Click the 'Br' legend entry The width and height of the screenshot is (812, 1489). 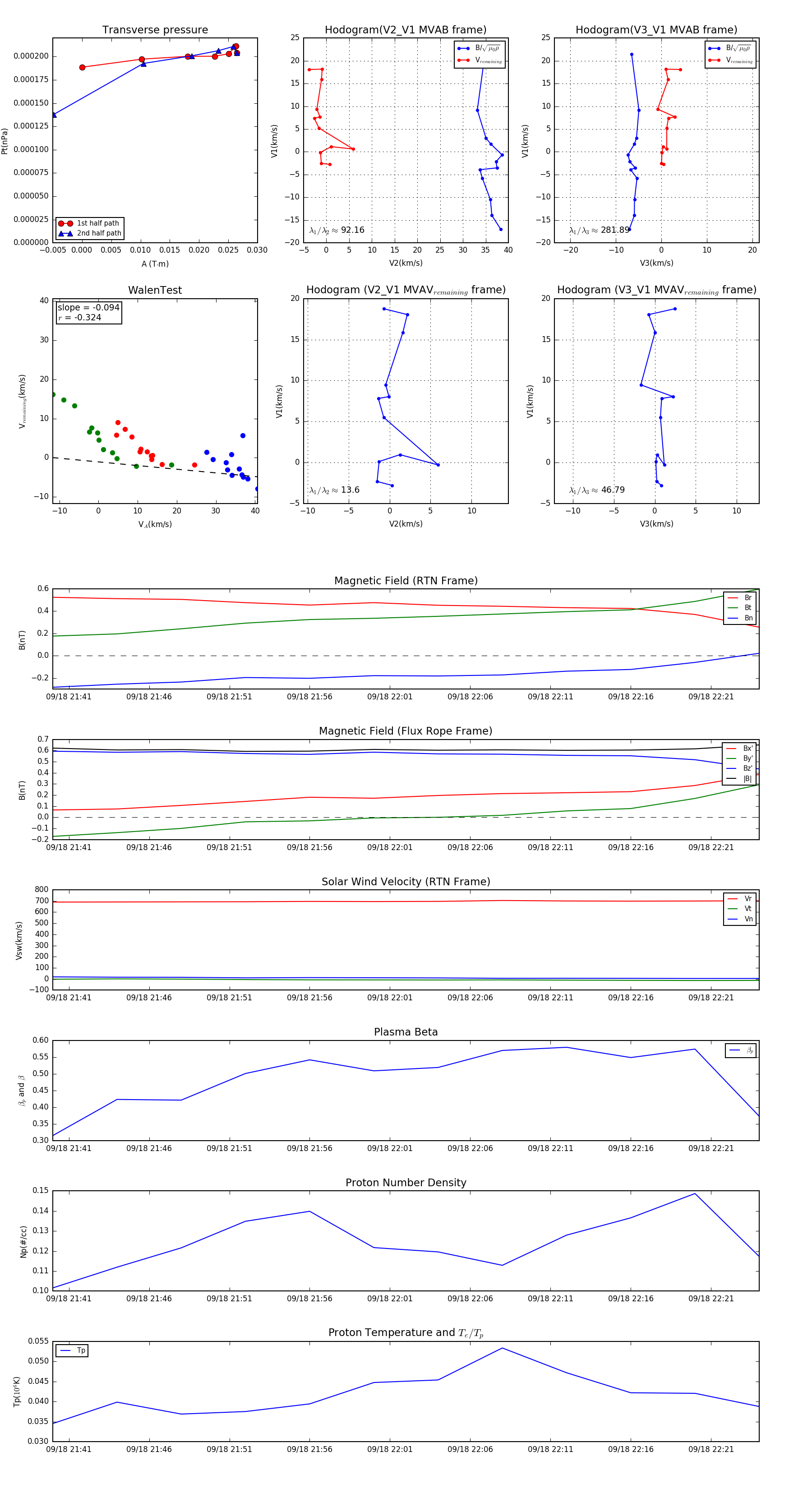740,598
